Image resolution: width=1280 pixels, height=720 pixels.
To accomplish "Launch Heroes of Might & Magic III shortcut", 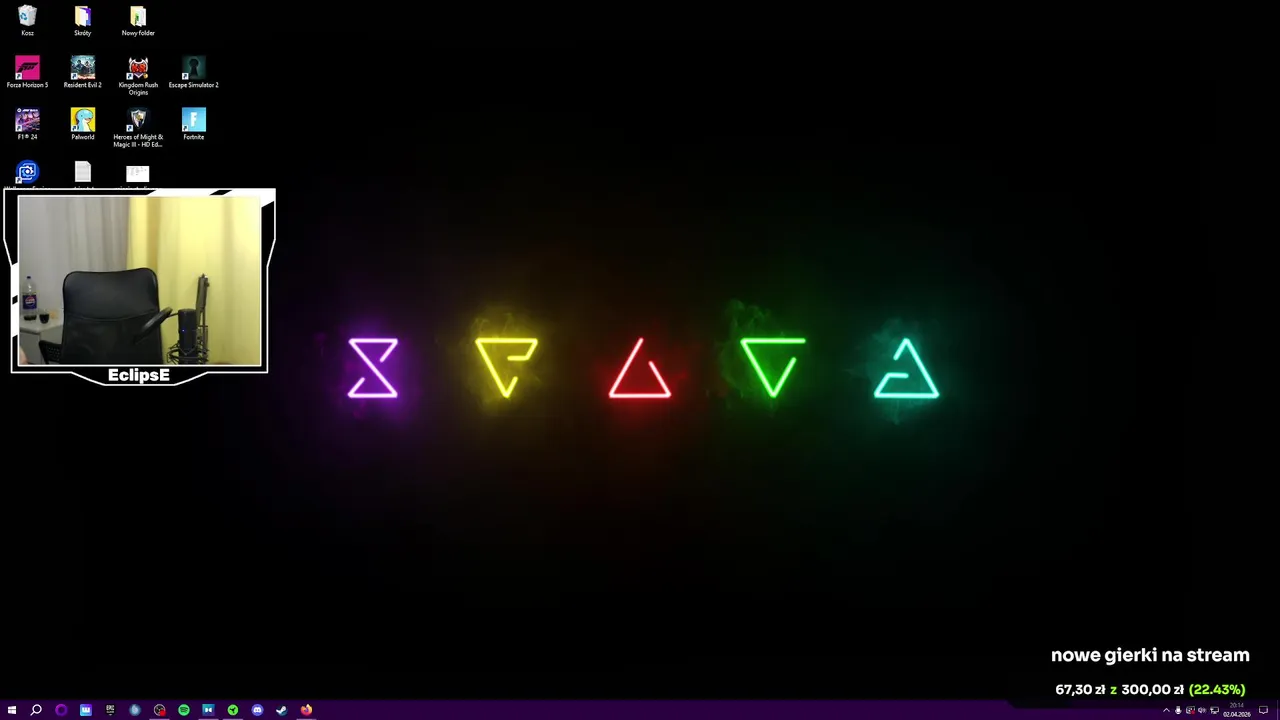I will click(138, 128).
